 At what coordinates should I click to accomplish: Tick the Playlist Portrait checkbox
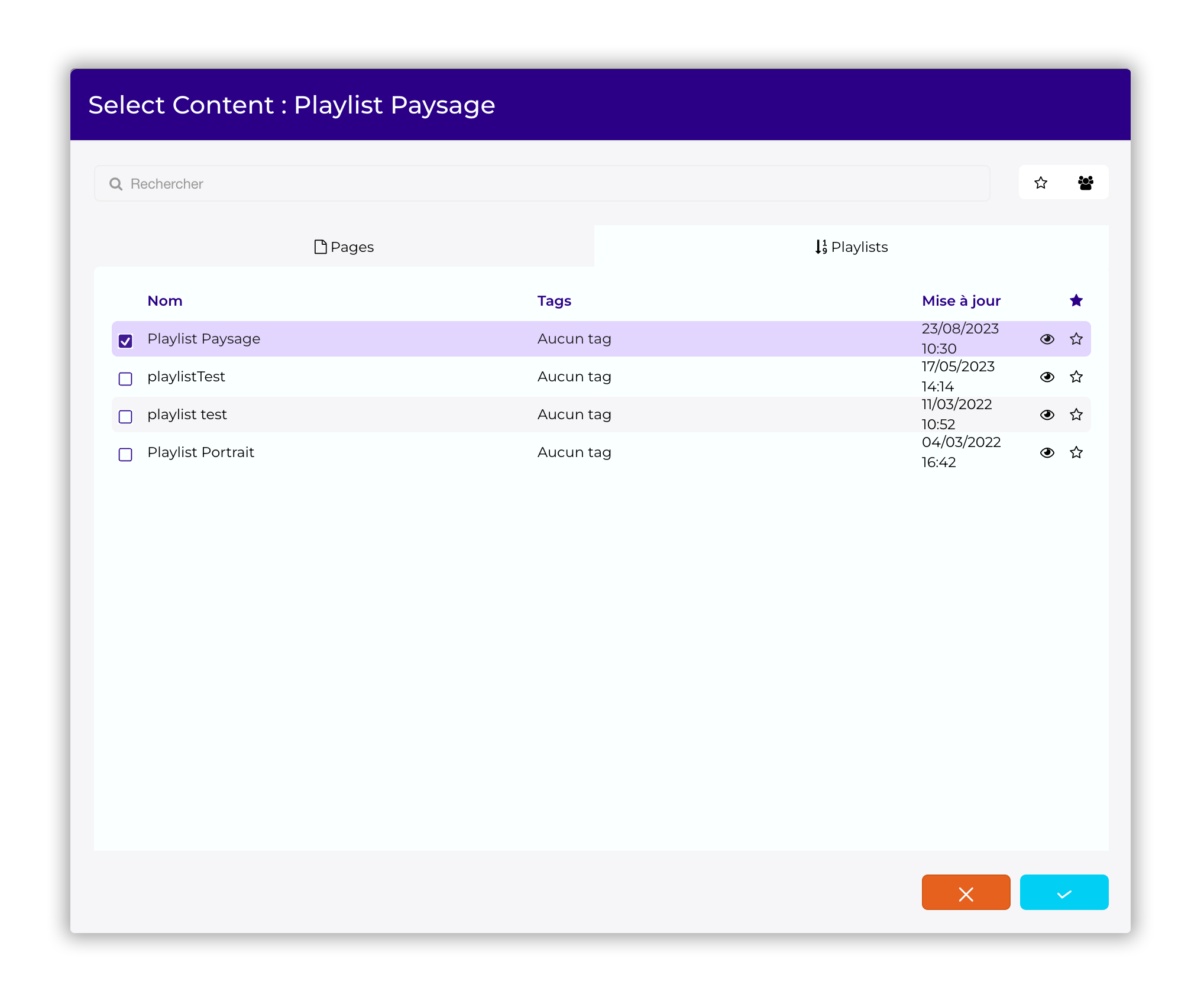tap(125, 454)
